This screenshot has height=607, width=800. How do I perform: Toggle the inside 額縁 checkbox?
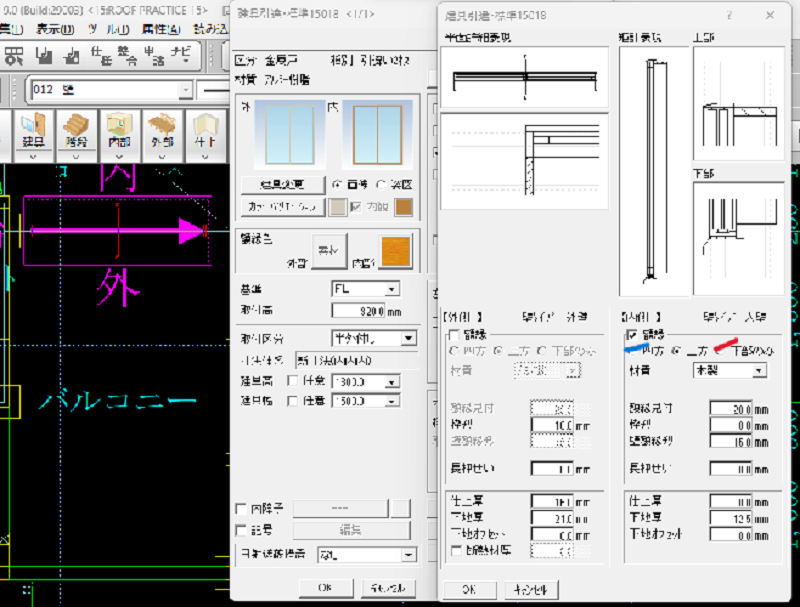click(x=632, y=335)
